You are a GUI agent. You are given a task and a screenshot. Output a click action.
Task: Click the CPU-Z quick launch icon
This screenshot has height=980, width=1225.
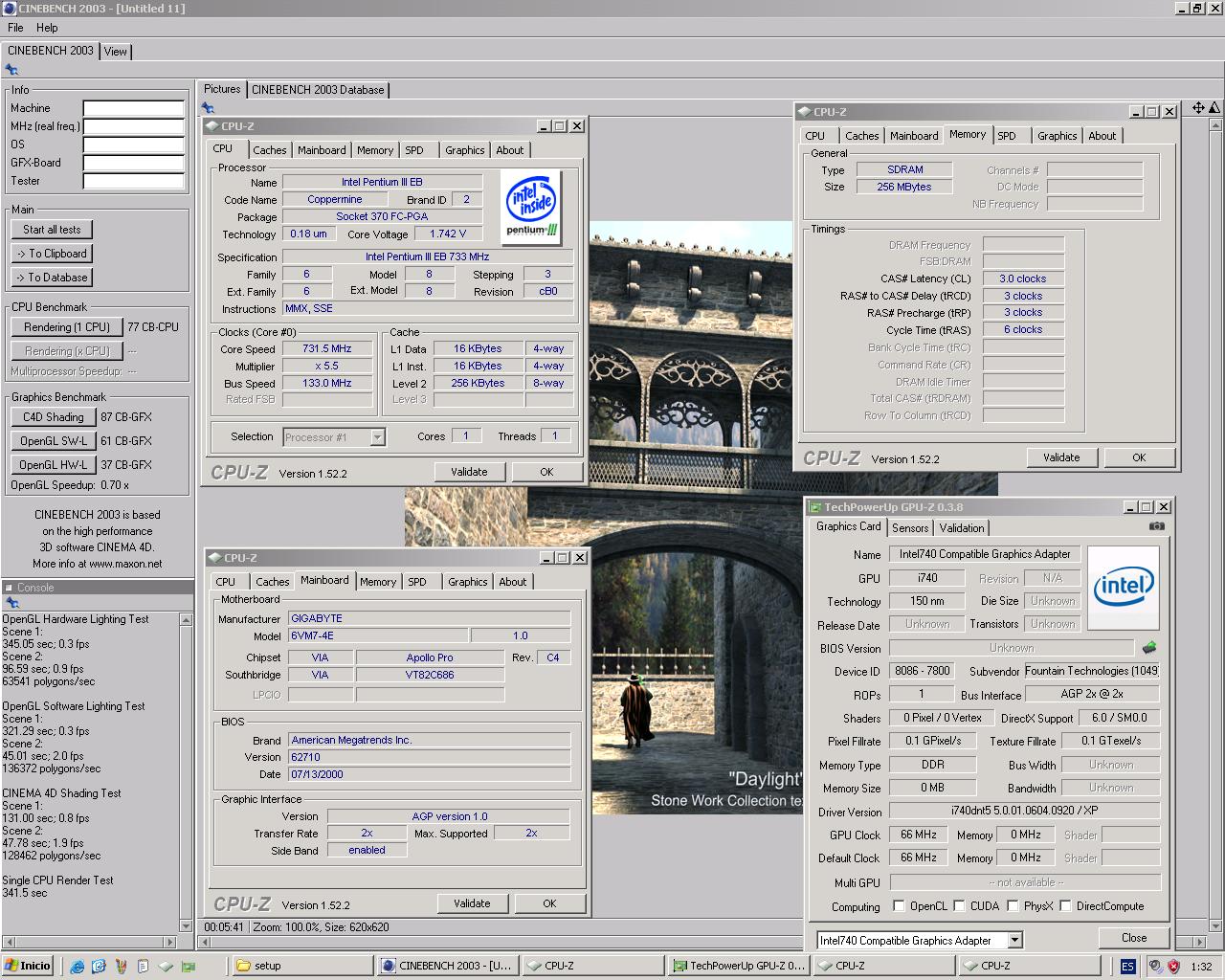[166, 966]
